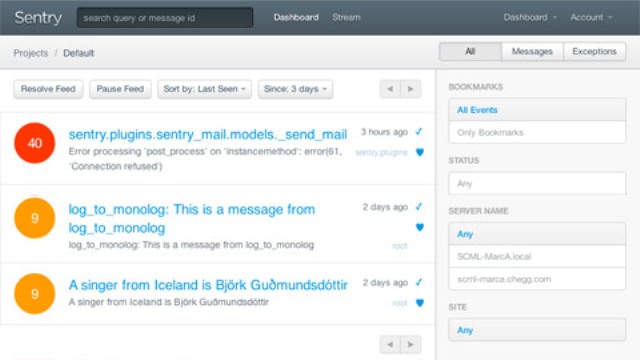Filter by server SCML-MarcA.local
Image resolution: width=640 pixels, height=360 pixels.
537,256
